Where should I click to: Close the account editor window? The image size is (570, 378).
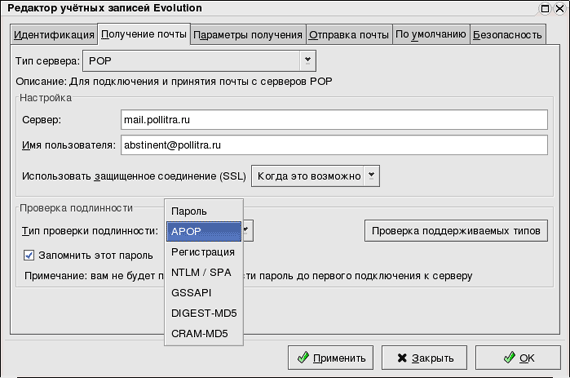click(x=560, y=8)
